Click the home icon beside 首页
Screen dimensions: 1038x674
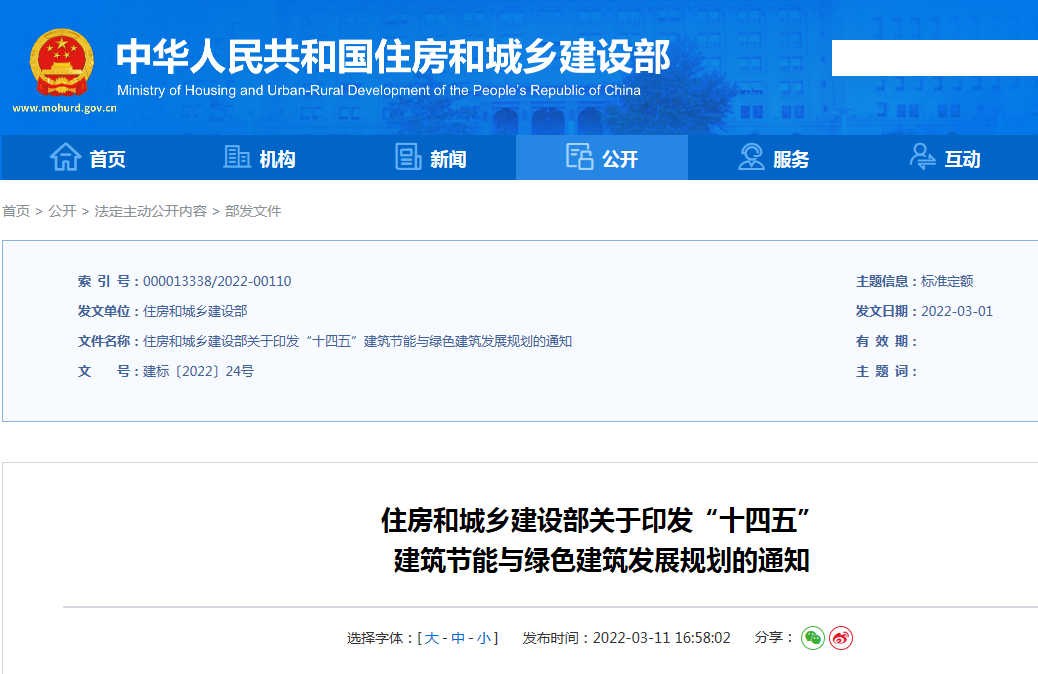click(65, 157)
